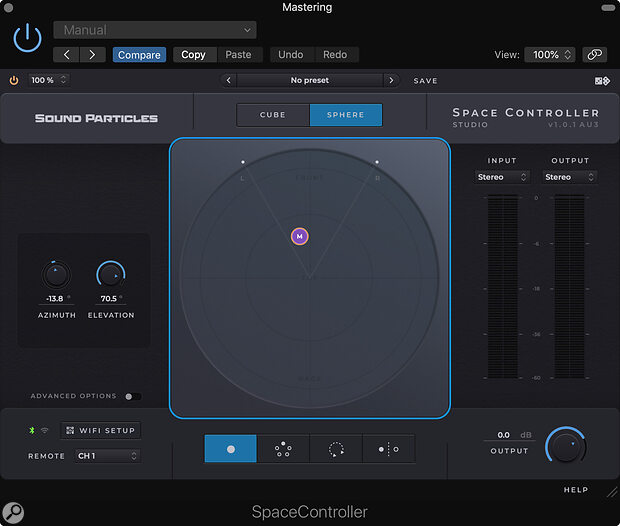The image size is (620, 526).
Task: Select the mirrored dots mode
Action: point(389,449)
